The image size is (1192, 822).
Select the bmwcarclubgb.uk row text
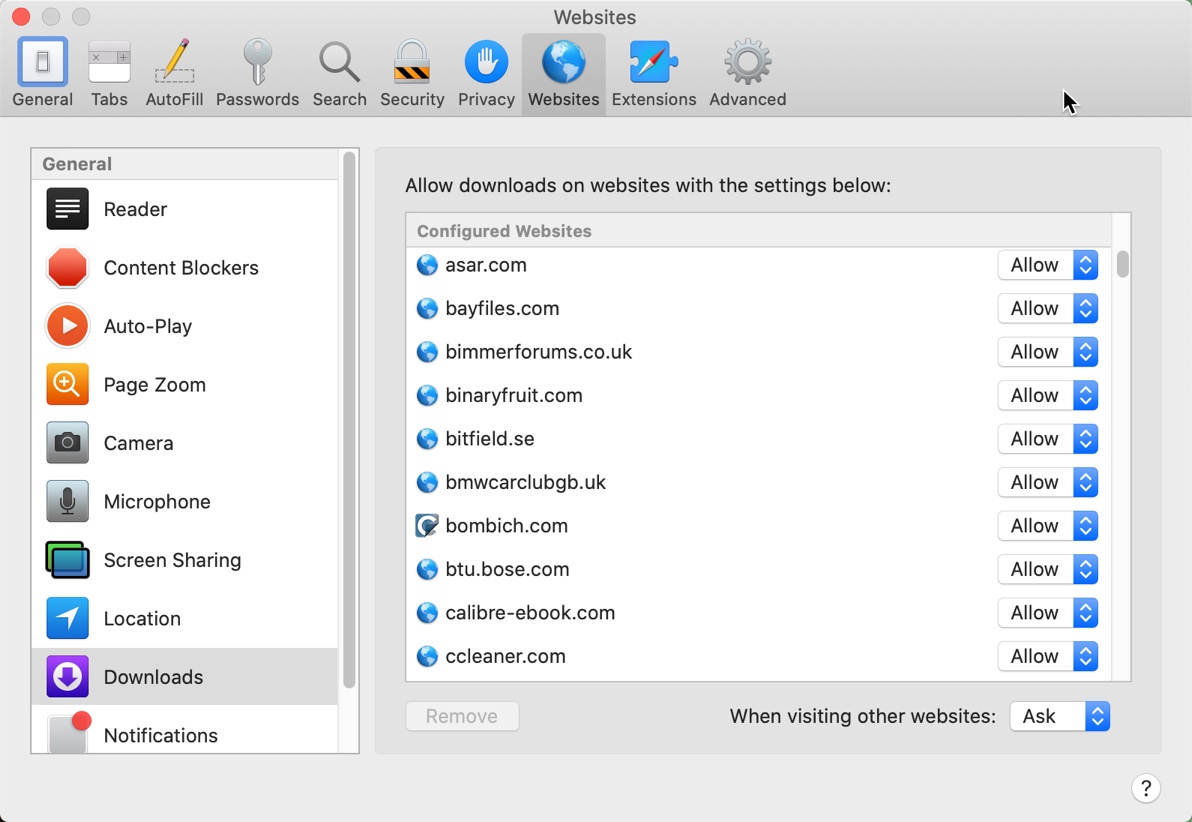525,482
